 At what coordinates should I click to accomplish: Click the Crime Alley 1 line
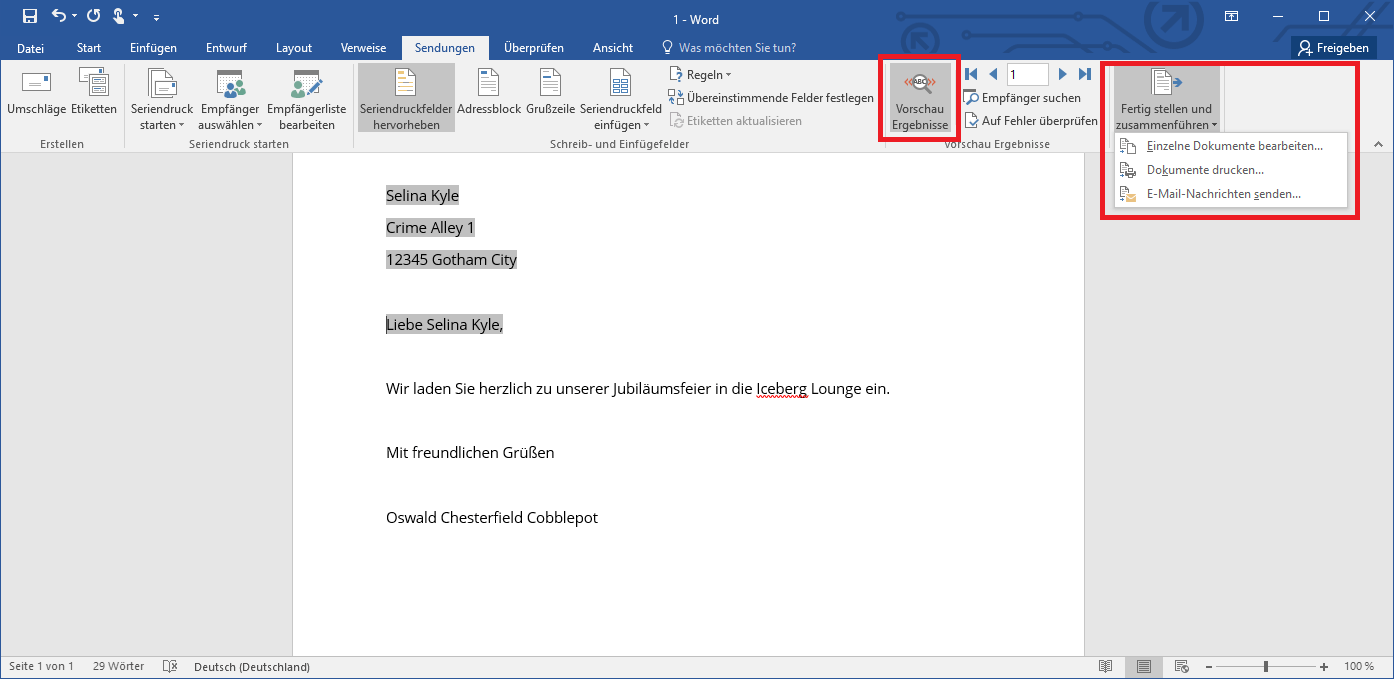click(430, 228)
